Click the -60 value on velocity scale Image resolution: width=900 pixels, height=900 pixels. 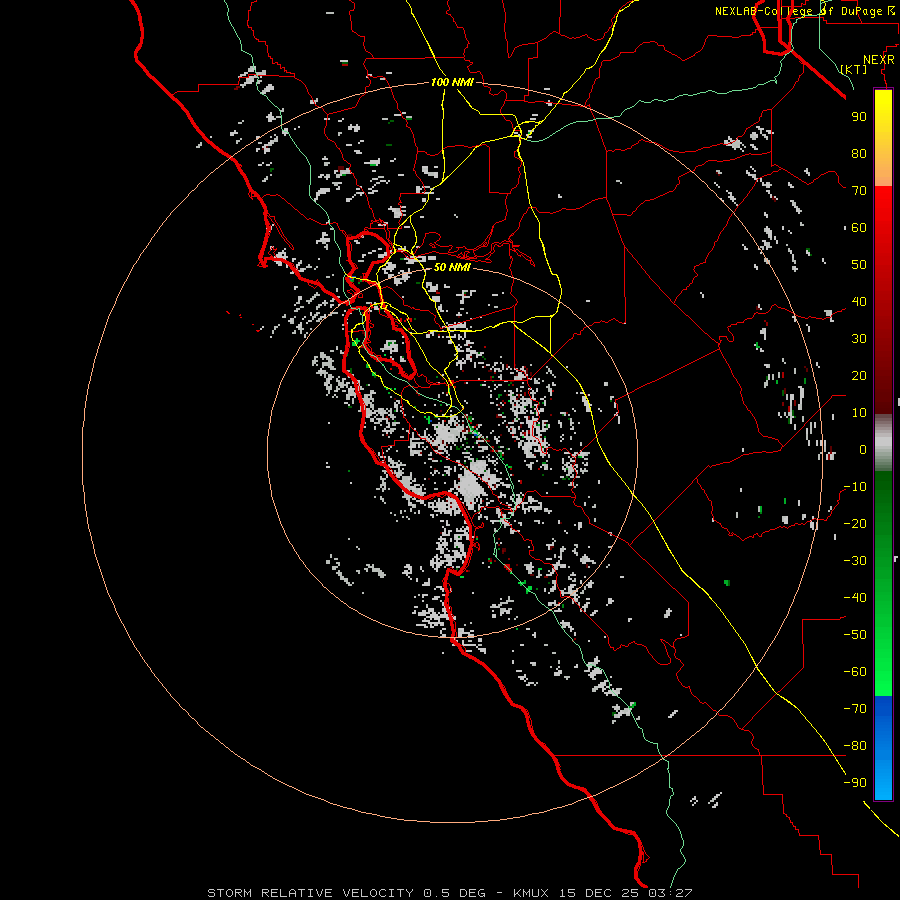[x=855, y=672]
